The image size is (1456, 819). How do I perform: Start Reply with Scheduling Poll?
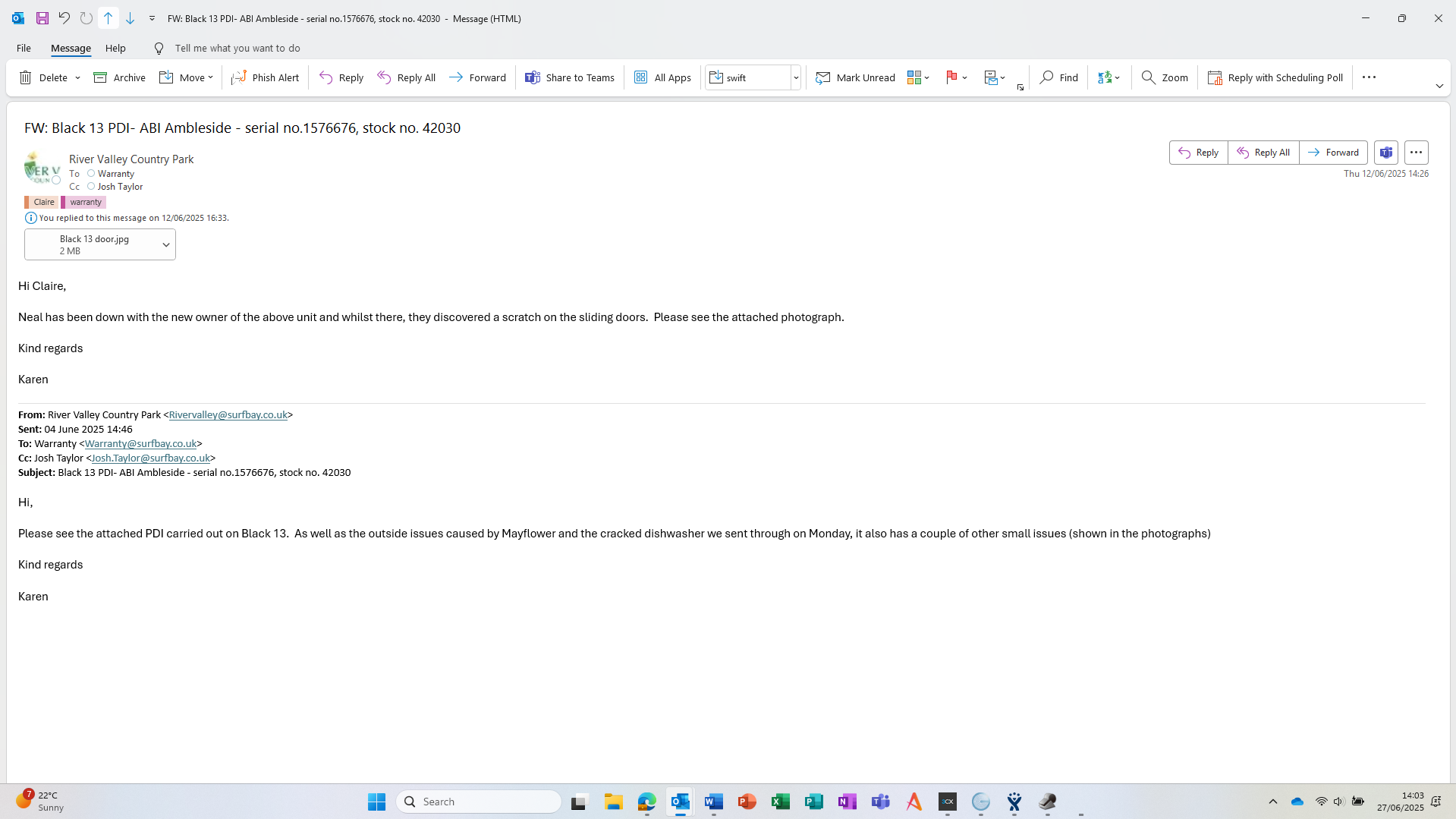point(1275,77)
